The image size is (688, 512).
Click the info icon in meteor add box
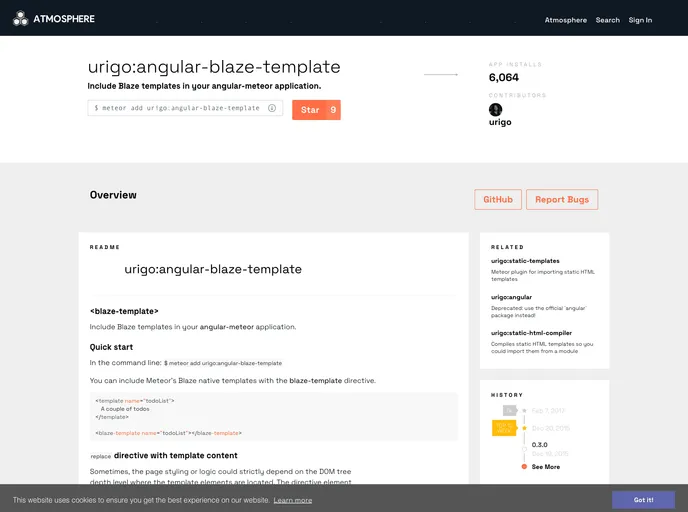272,108
